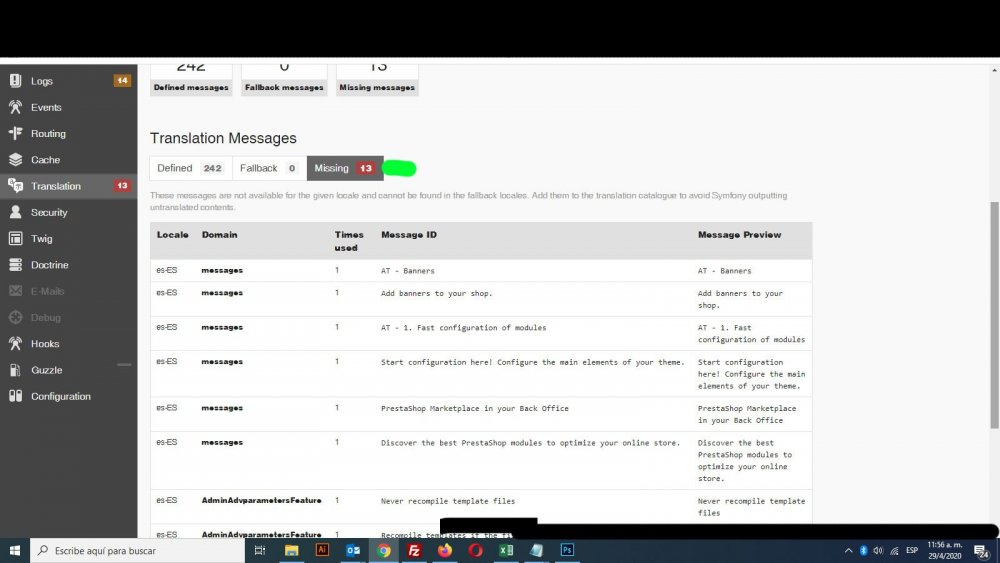Select 'Never recompile template files' message ID

(448, 501)
